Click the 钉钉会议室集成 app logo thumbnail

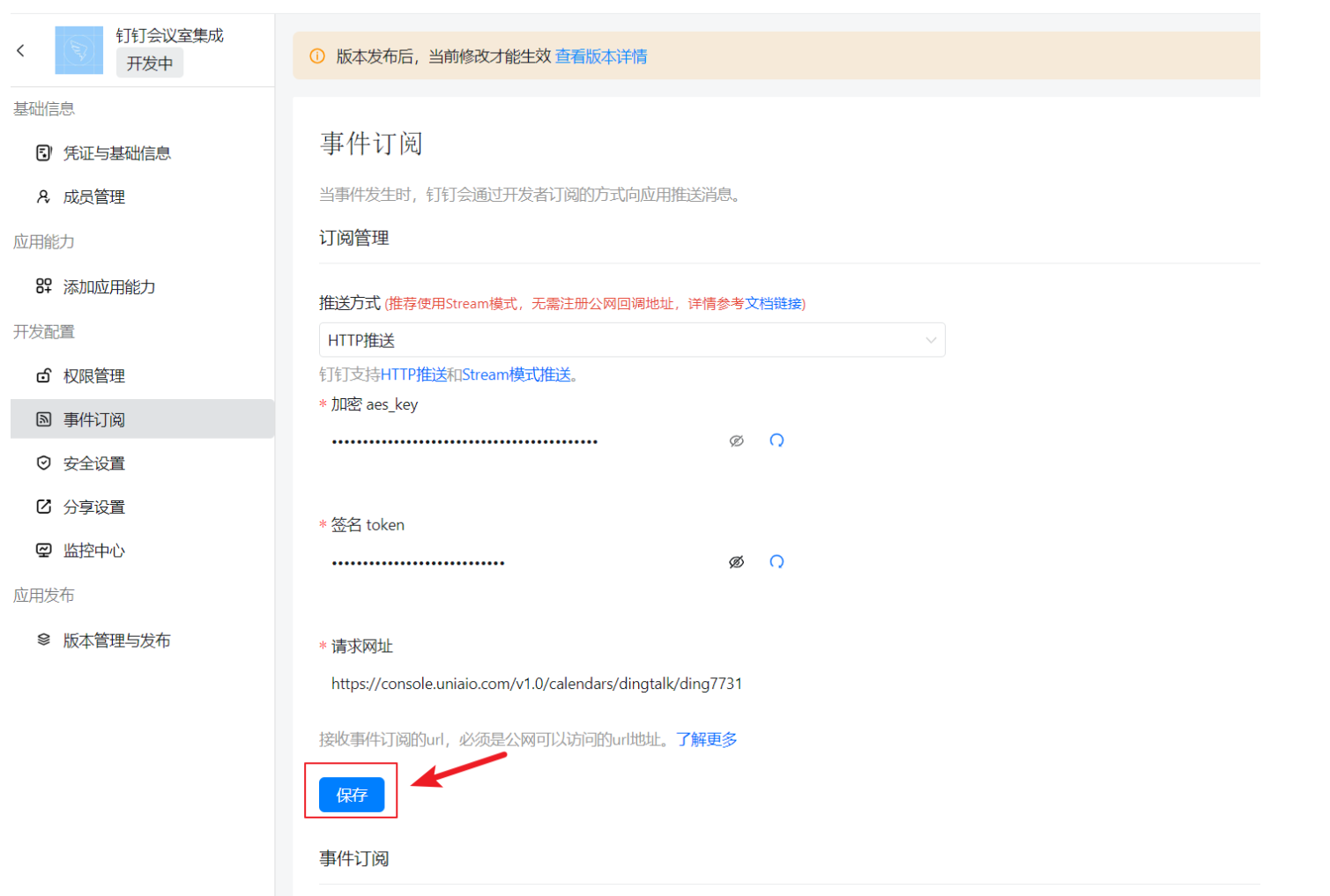(x=79, y=50)
